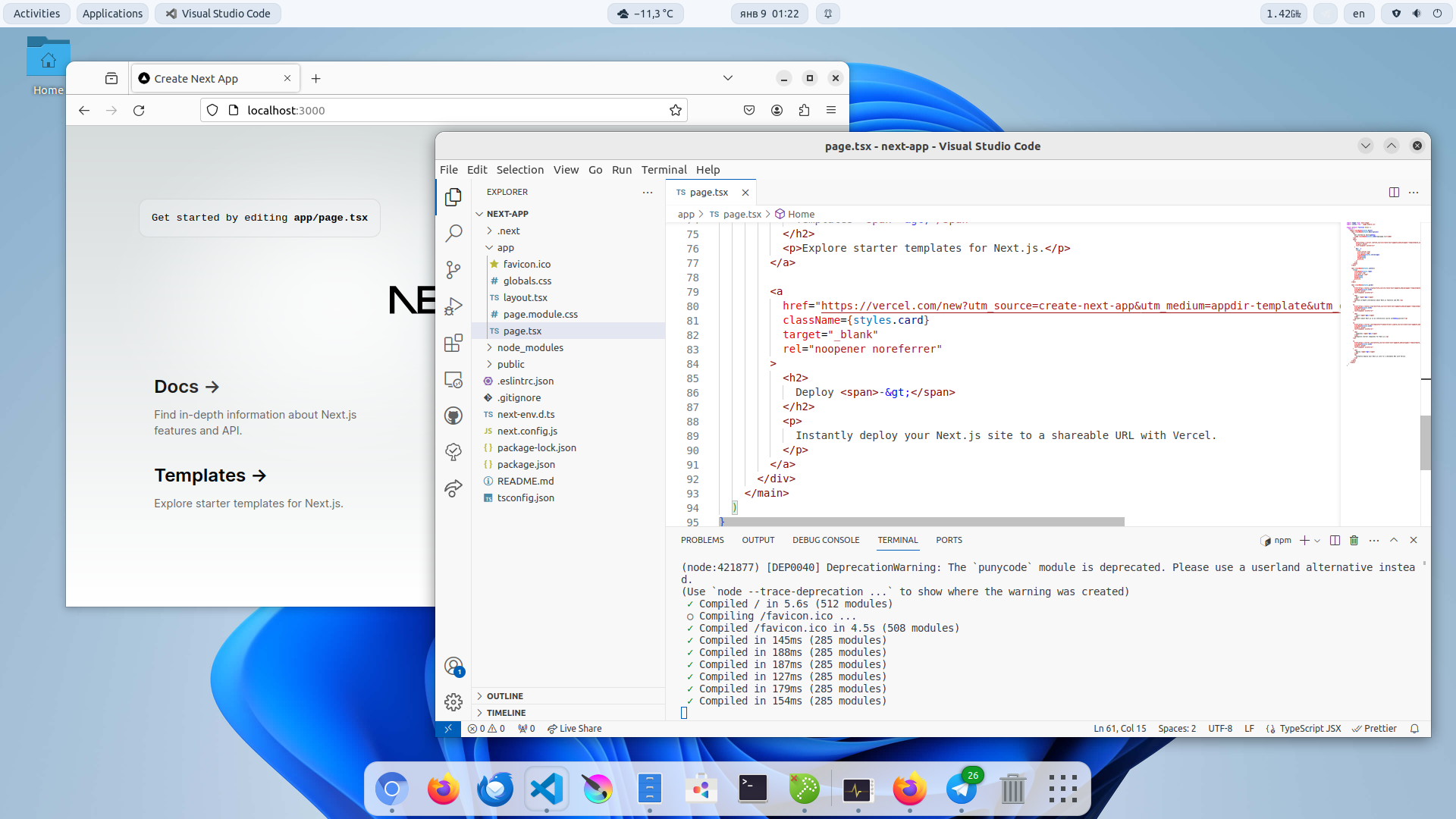Open Telegram from the dock
The image size is (1456, 819).
tap(962, 789)
